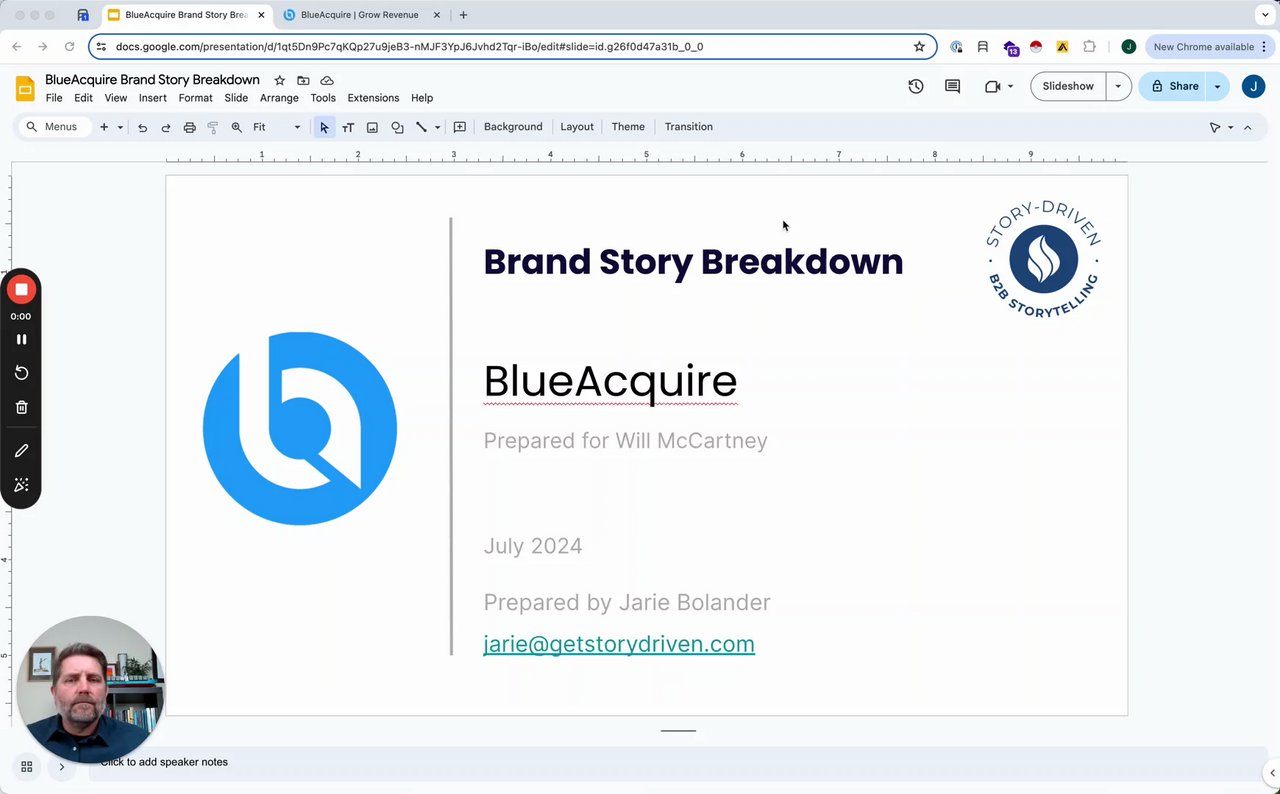Select the Shape tool
The image size is (1280, 794).
(397, 127)
